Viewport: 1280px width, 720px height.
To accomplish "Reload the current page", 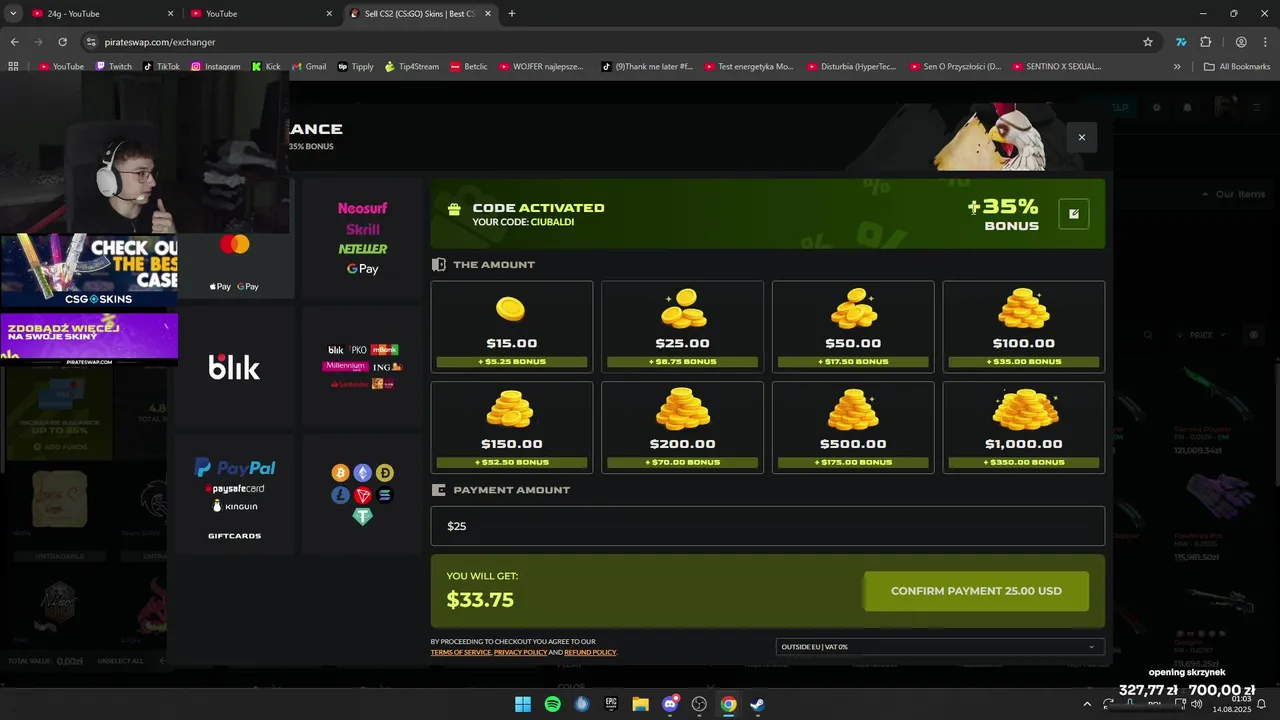I will [x=62, y=42].
